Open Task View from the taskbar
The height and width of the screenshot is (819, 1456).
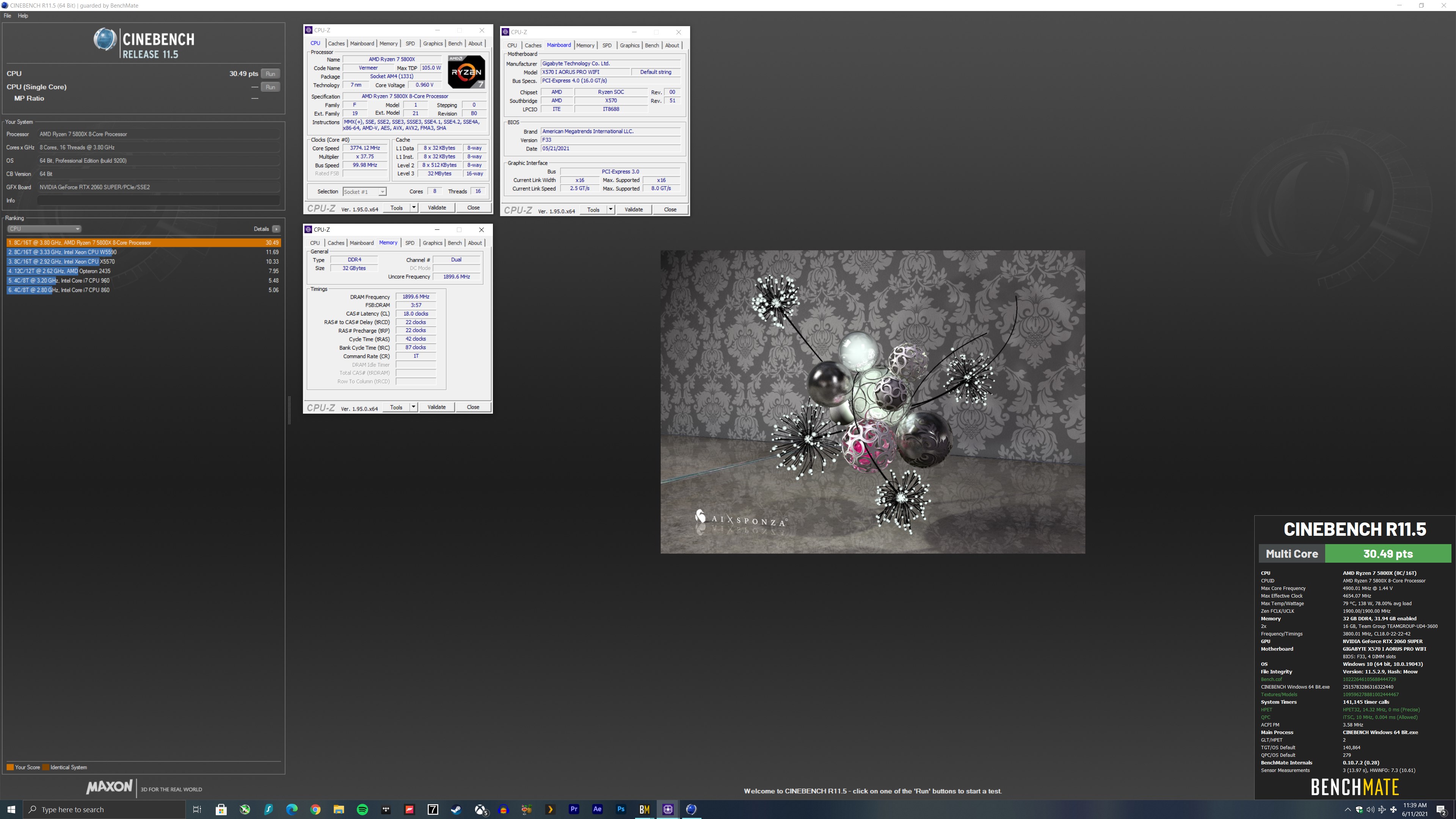(x=197, y=810)
